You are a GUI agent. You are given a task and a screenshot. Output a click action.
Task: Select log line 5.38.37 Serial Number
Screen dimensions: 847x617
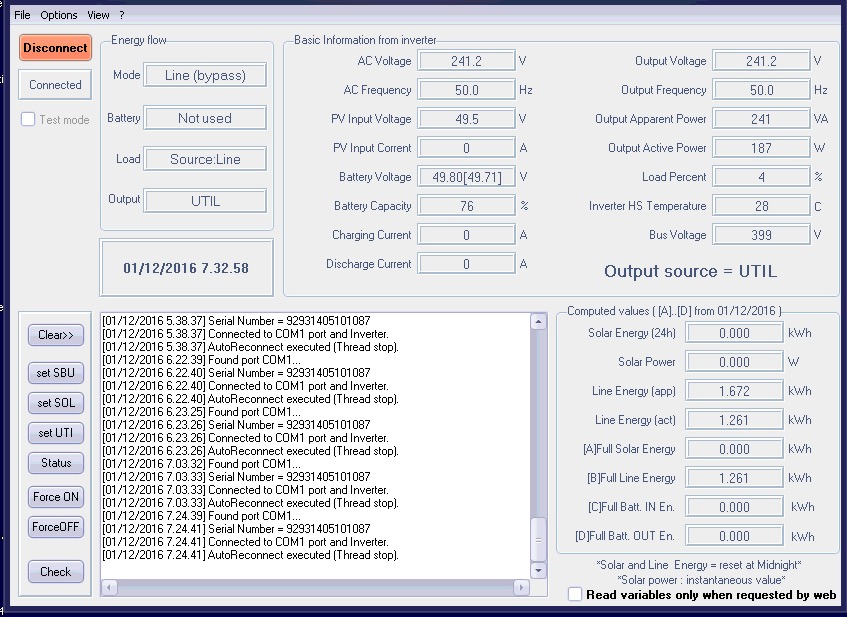point(236,321)
